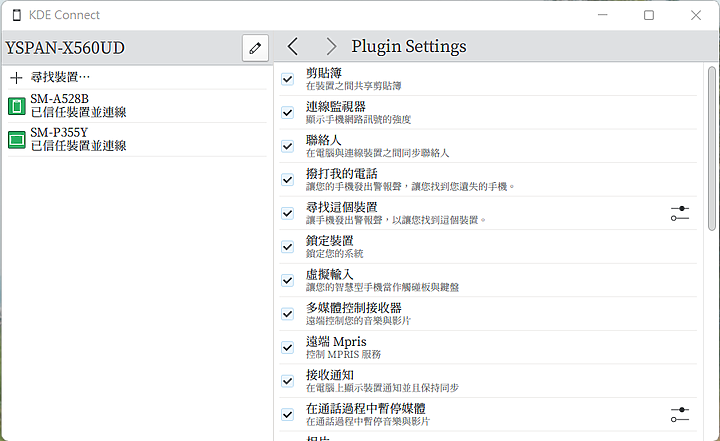Click the 接收通知 plugin title
This screenshot has width=720, height=441.
tap(330, 375)
